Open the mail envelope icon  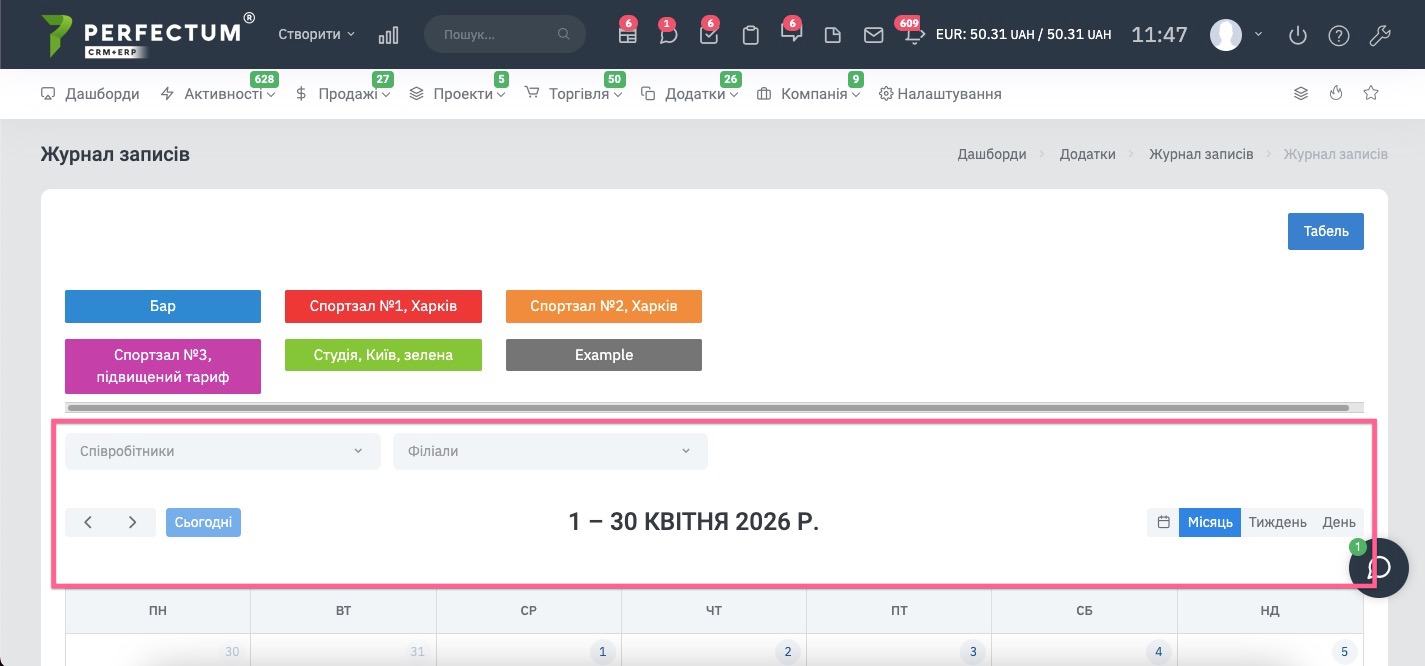tap(873, 35)
